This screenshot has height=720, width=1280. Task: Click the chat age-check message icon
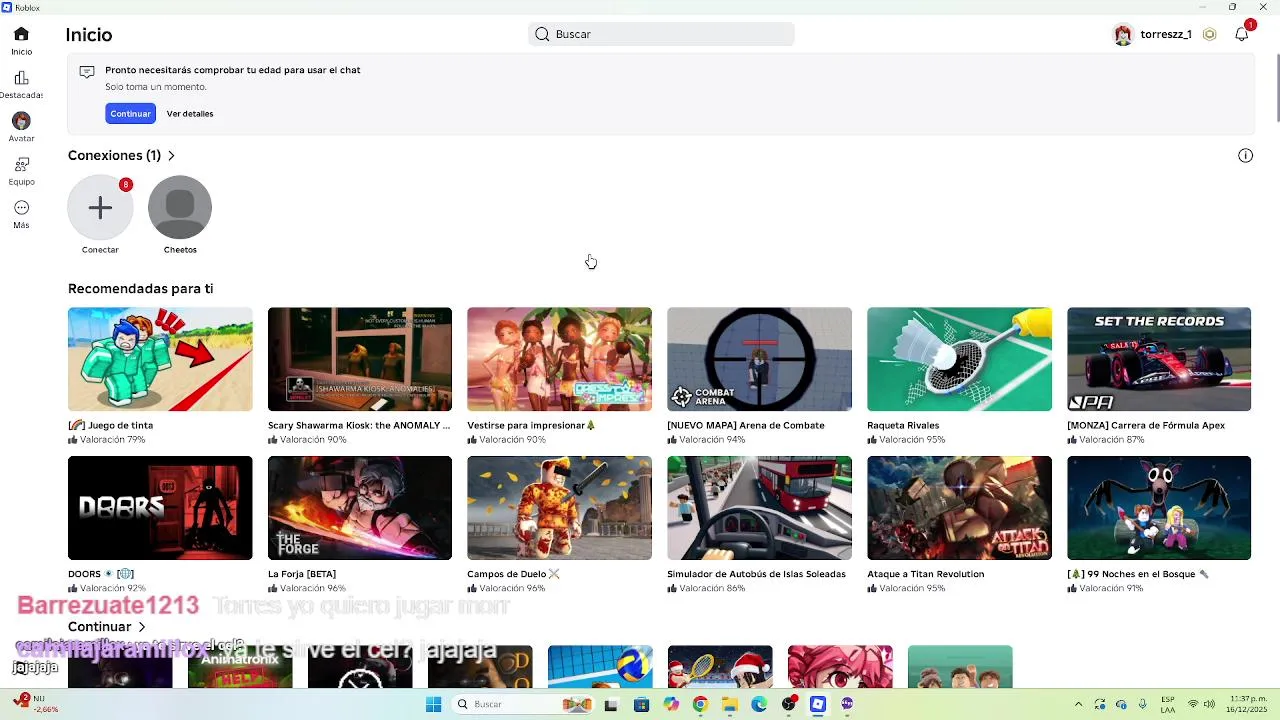click(87, 72)
